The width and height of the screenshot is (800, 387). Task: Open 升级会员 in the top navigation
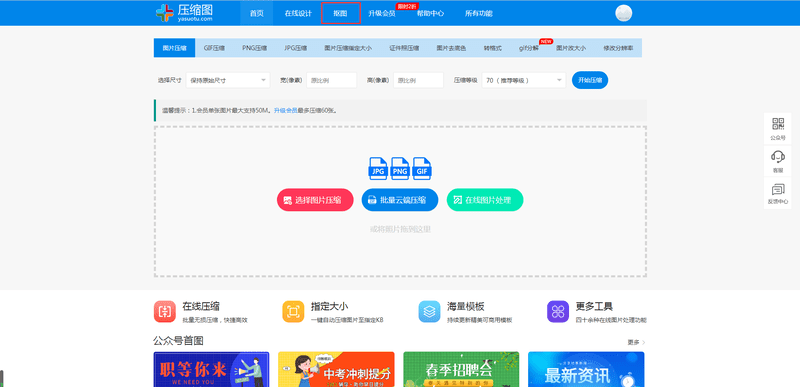(382, 13)
